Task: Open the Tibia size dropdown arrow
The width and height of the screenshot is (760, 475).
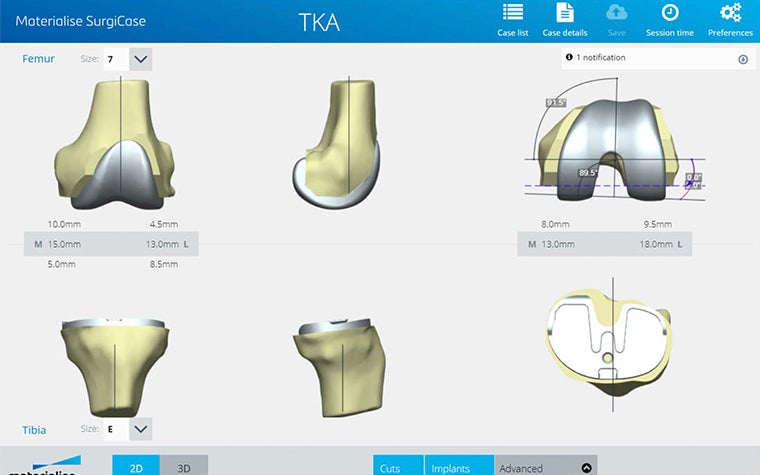Action: click(141, 429)
